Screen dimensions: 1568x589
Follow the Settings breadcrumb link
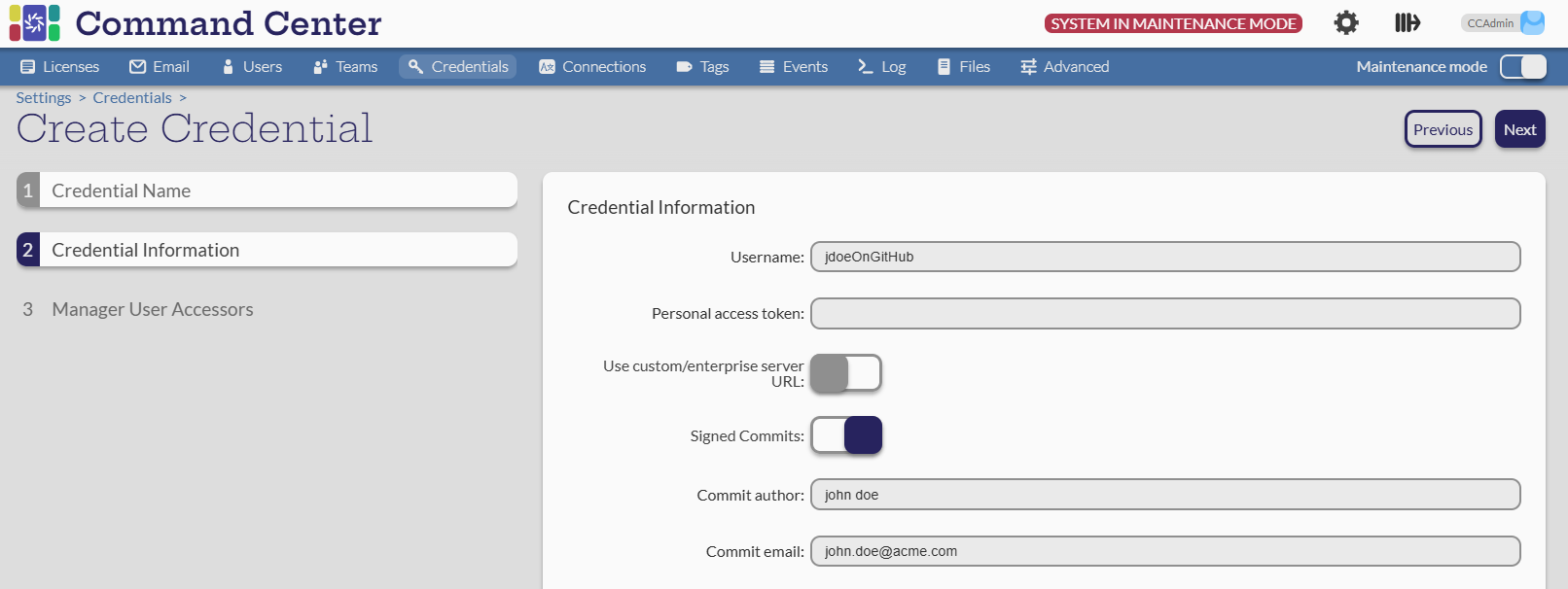44,98
